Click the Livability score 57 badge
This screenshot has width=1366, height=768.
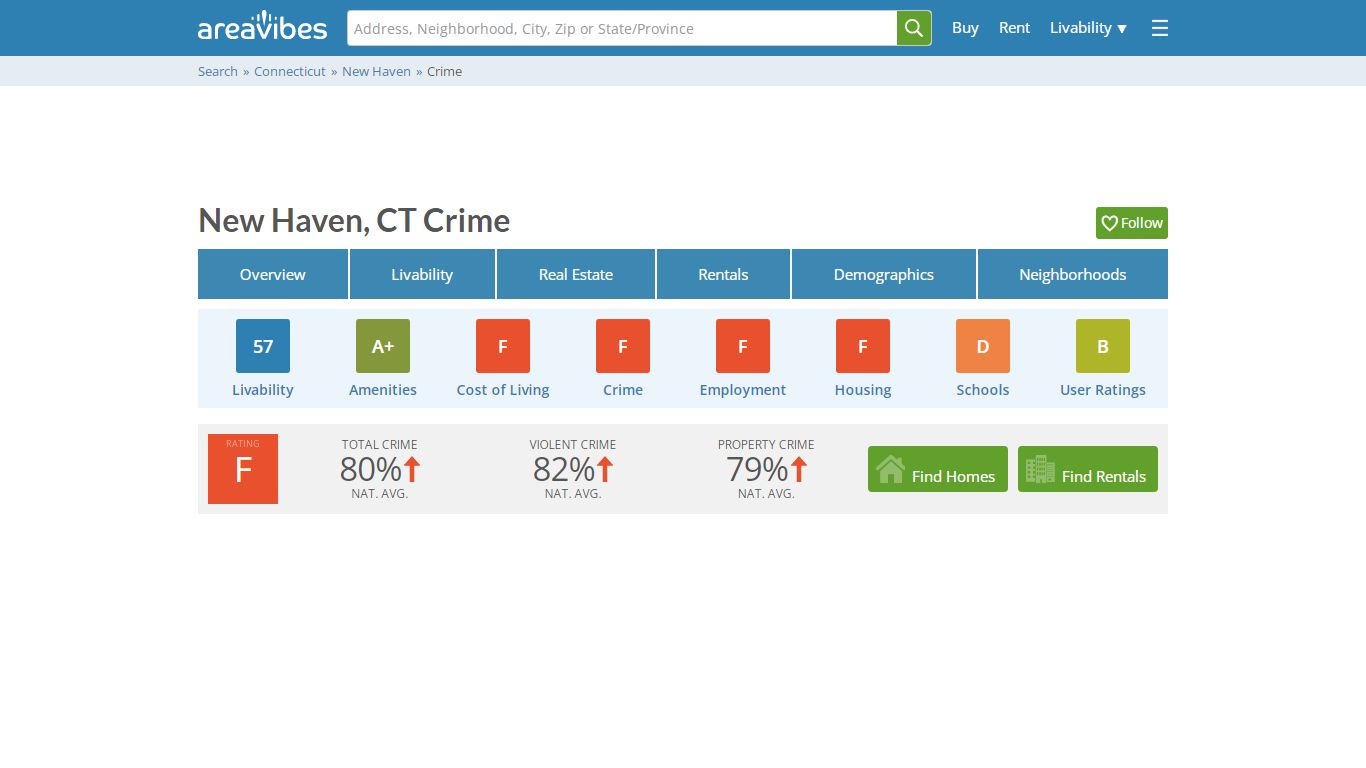click(x=263, y=346)
